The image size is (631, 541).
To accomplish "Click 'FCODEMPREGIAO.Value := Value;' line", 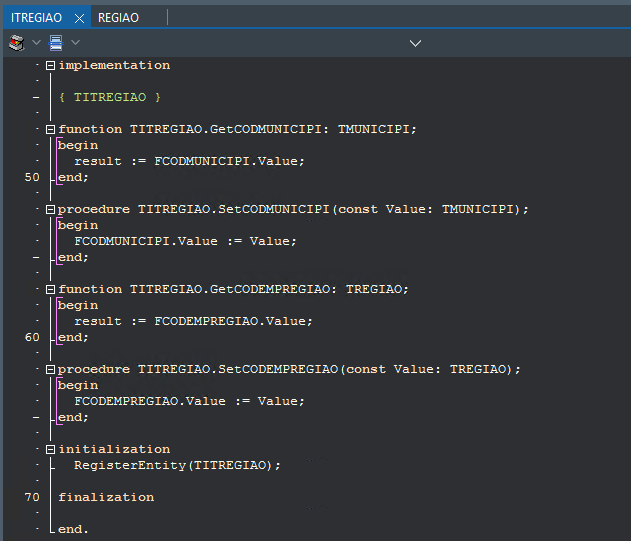I will pos(189,401).
